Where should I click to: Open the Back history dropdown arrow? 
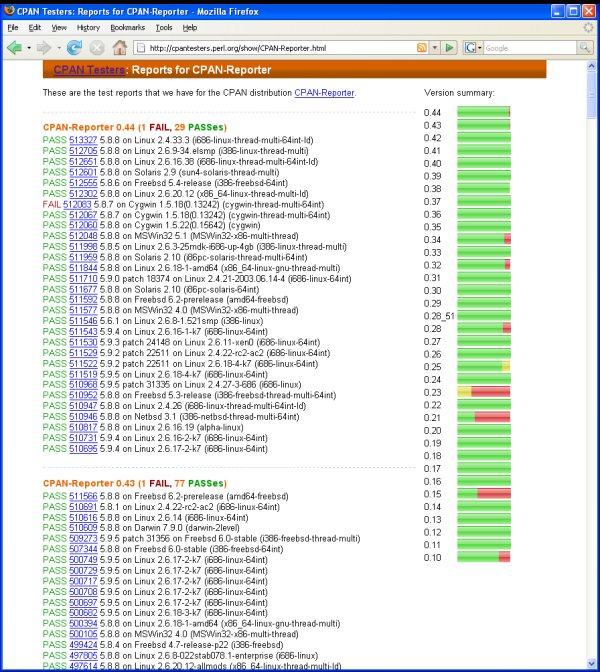point(29,48)
